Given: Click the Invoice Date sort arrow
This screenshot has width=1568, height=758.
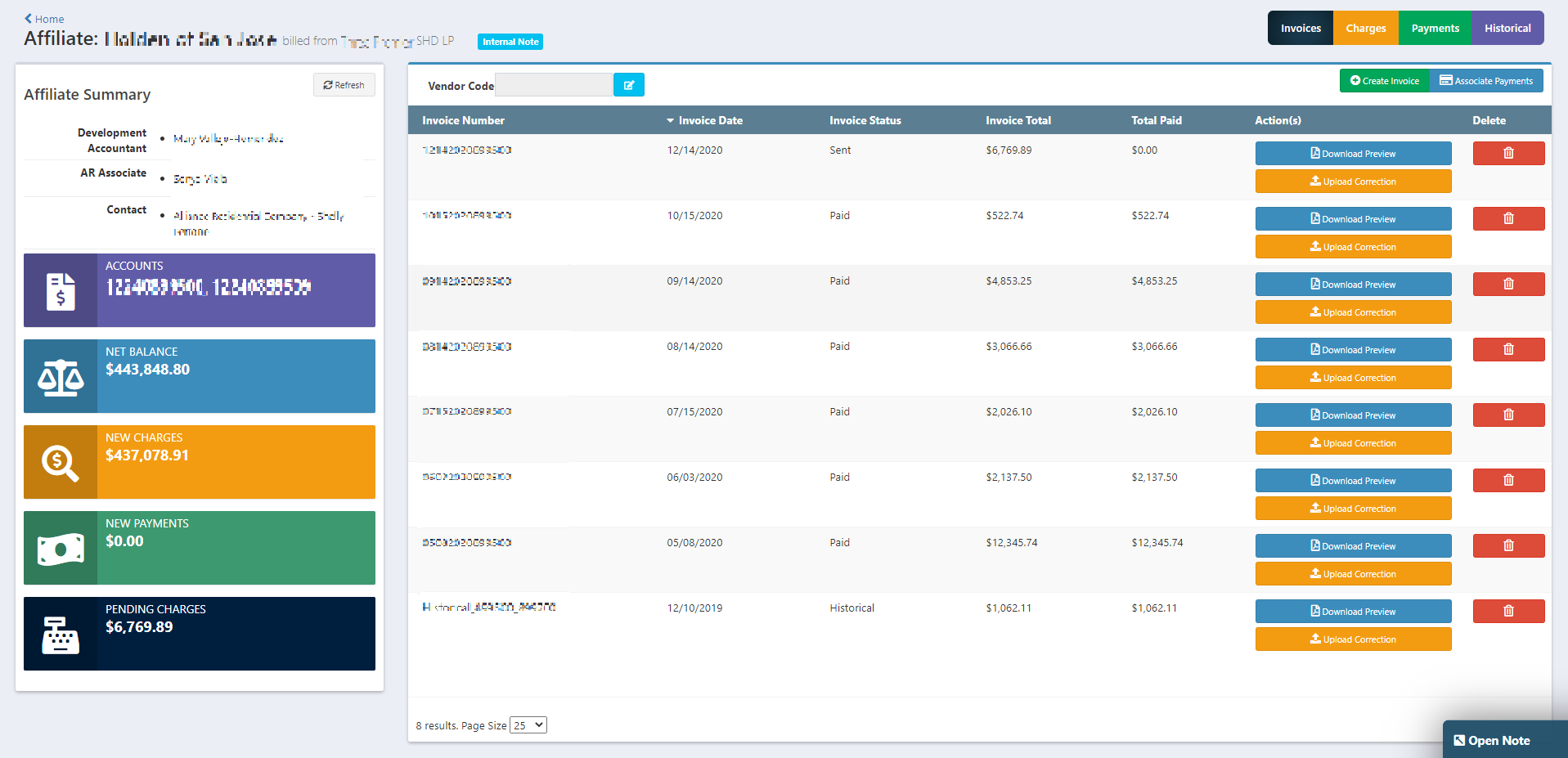Looking at the screenshot, I should [x=670, y=119].
